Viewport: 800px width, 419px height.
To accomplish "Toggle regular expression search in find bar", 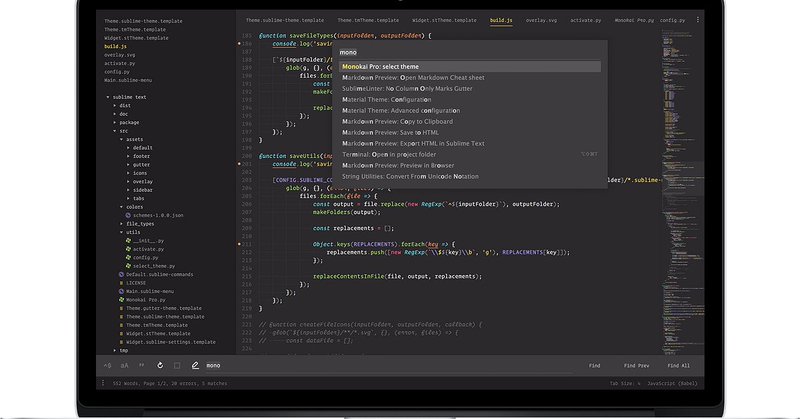I will pos(107,365).
